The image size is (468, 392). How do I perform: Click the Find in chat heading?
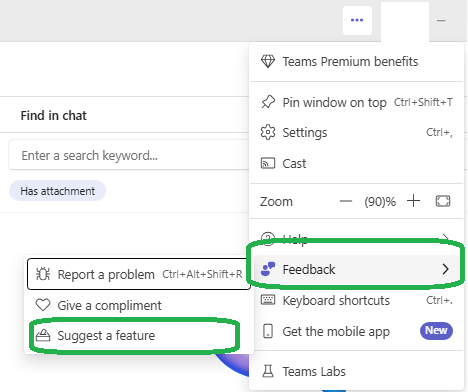click(x=54, y=116)
